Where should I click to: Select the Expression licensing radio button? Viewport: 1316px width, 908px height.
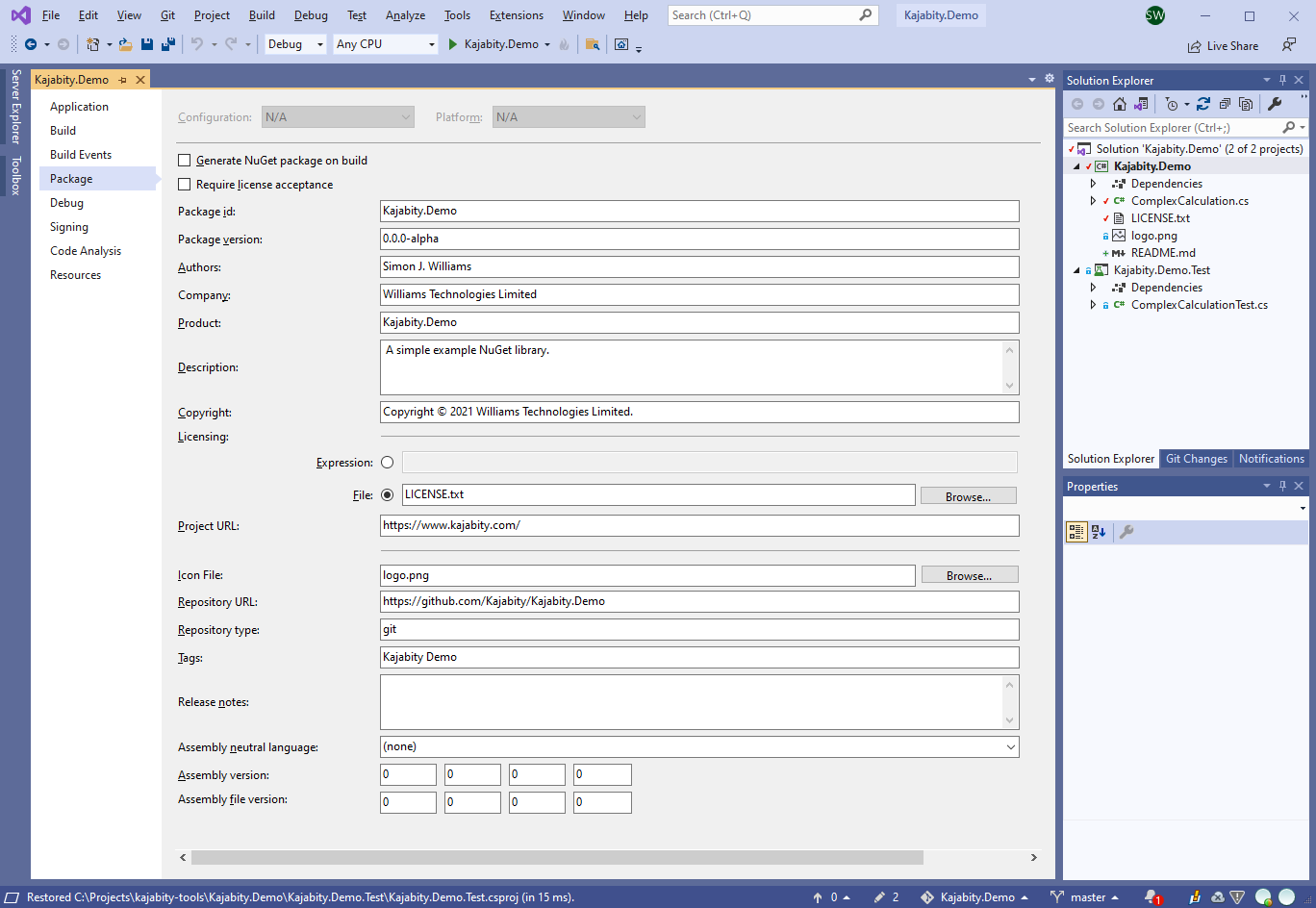click(x=388, y=463)
